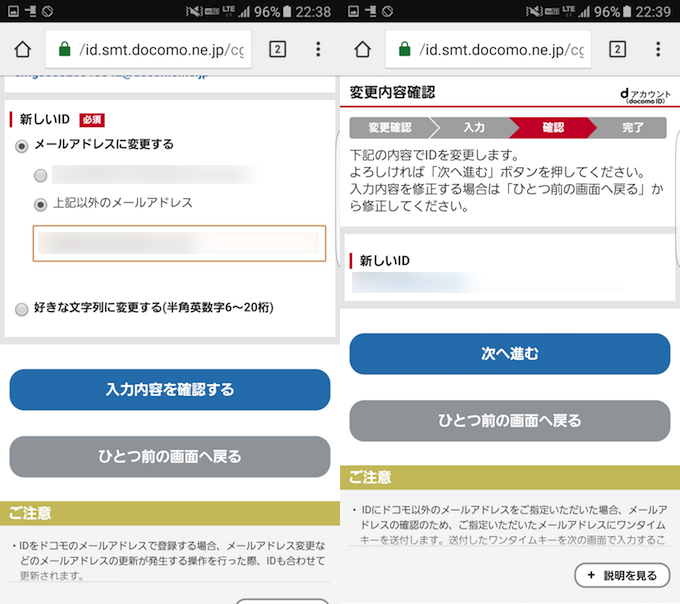
Task: Select メールアドレスに変更する radio option
Action: 22,145
